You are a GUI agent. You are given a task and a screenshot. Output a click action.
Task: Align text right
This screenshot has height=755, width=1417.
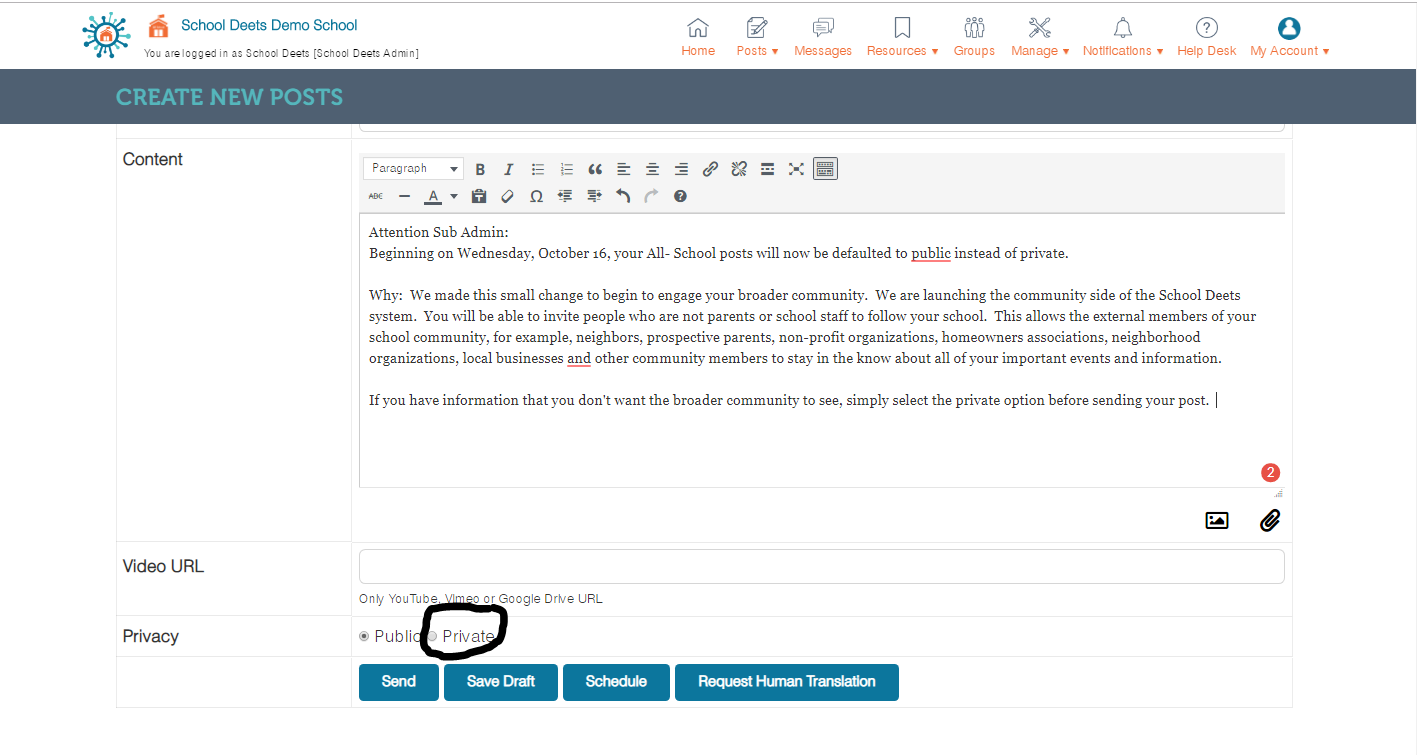pyautogui.click(x=681, y=169)
